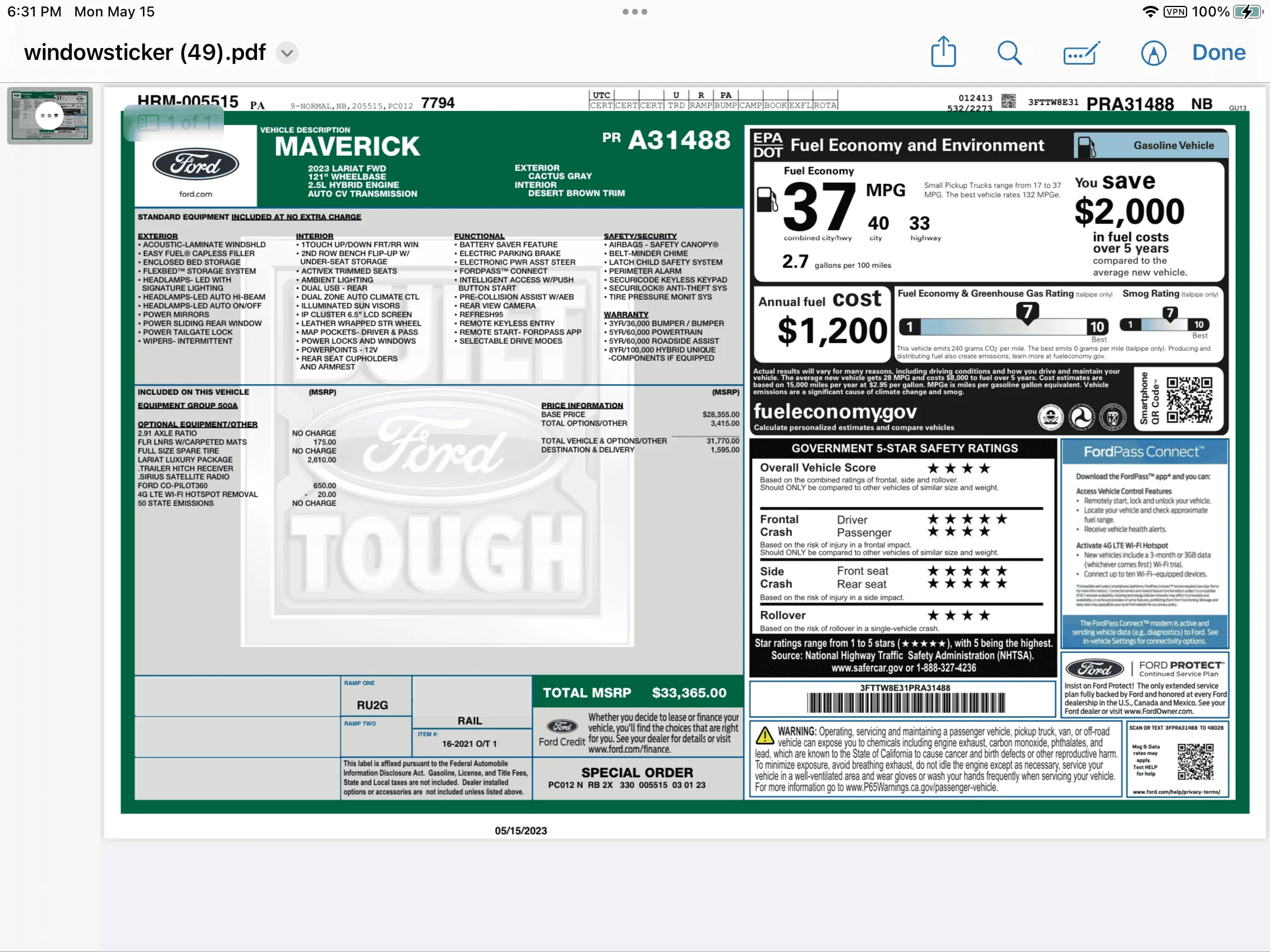Viewport: 1270px width, 952px height.
Task: Tap the 6:31 PM clock
Action: pos(34,12)
